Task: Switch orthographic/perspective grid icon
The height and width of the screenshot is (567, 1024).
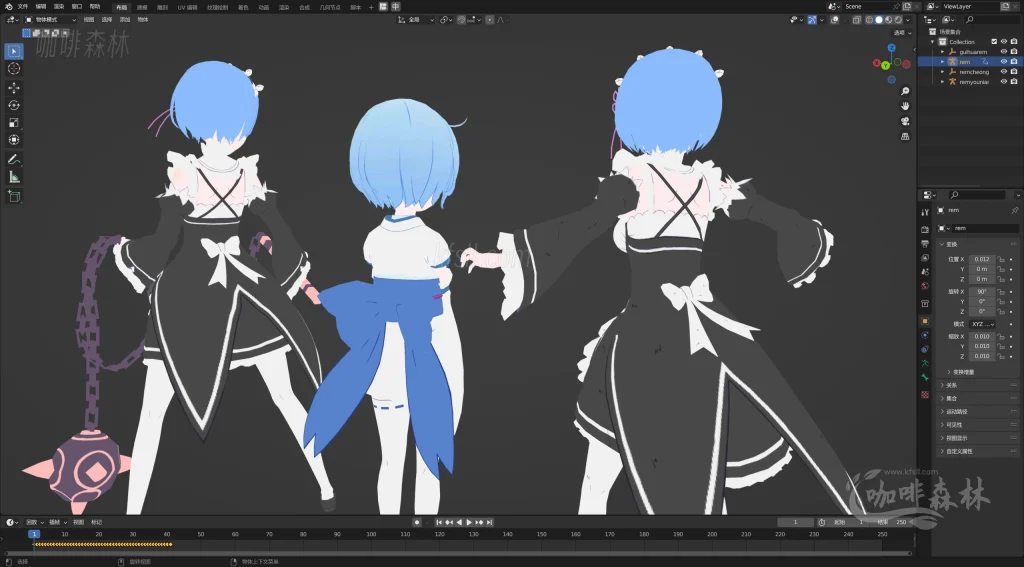Action: [x=905, y=136]
